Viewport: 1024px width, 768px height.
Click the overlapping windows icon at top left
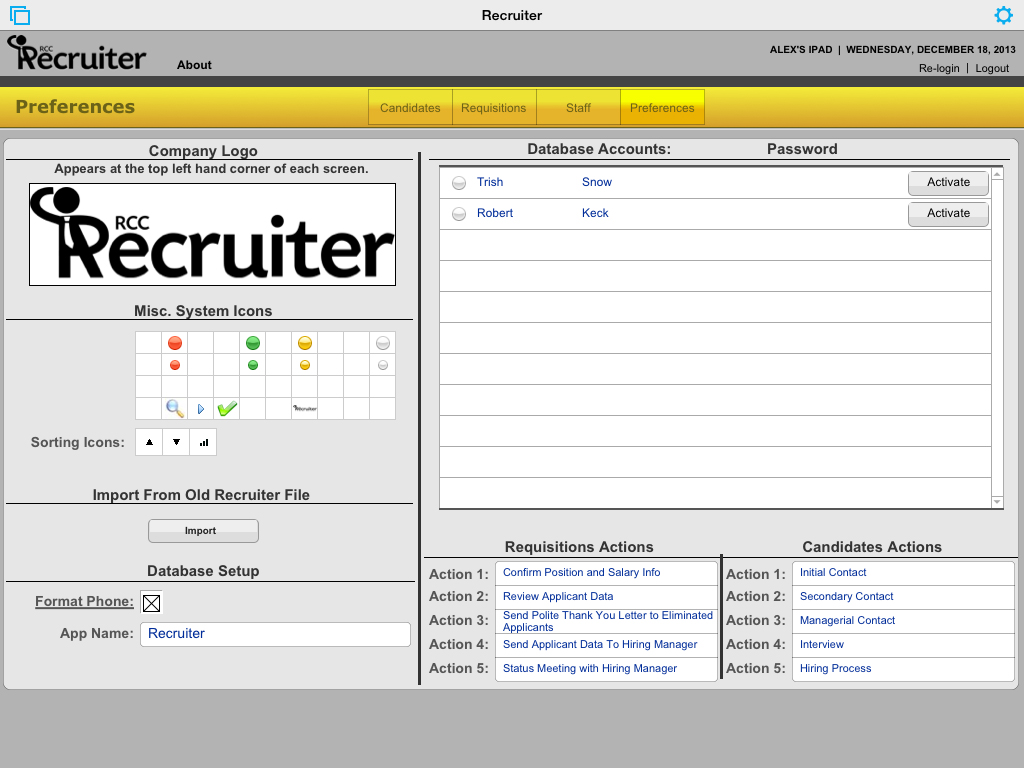click(x=20, y=15)
